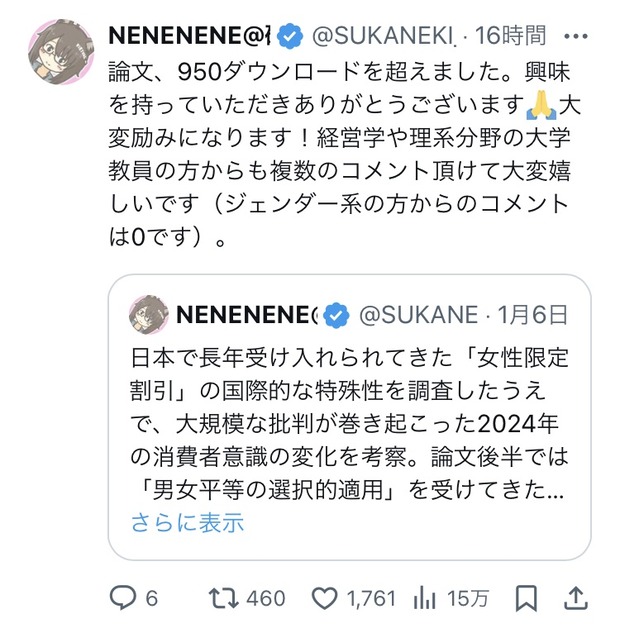Open the 16時間 timestamp
This screenshot has width=620, height=633.
tap(510, 35)
